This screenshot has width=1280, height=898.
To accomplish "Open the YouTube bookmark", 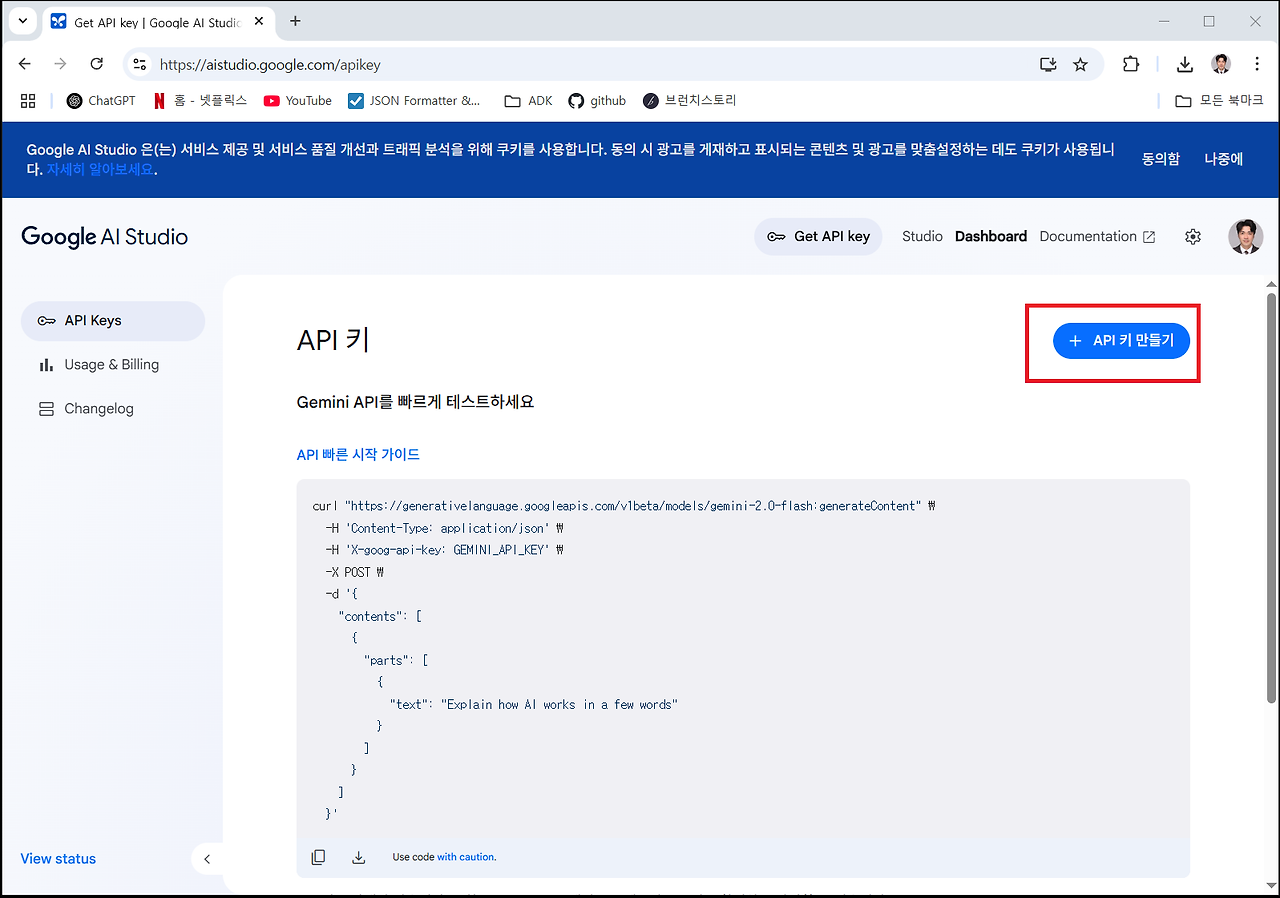I will click(298, 101).
